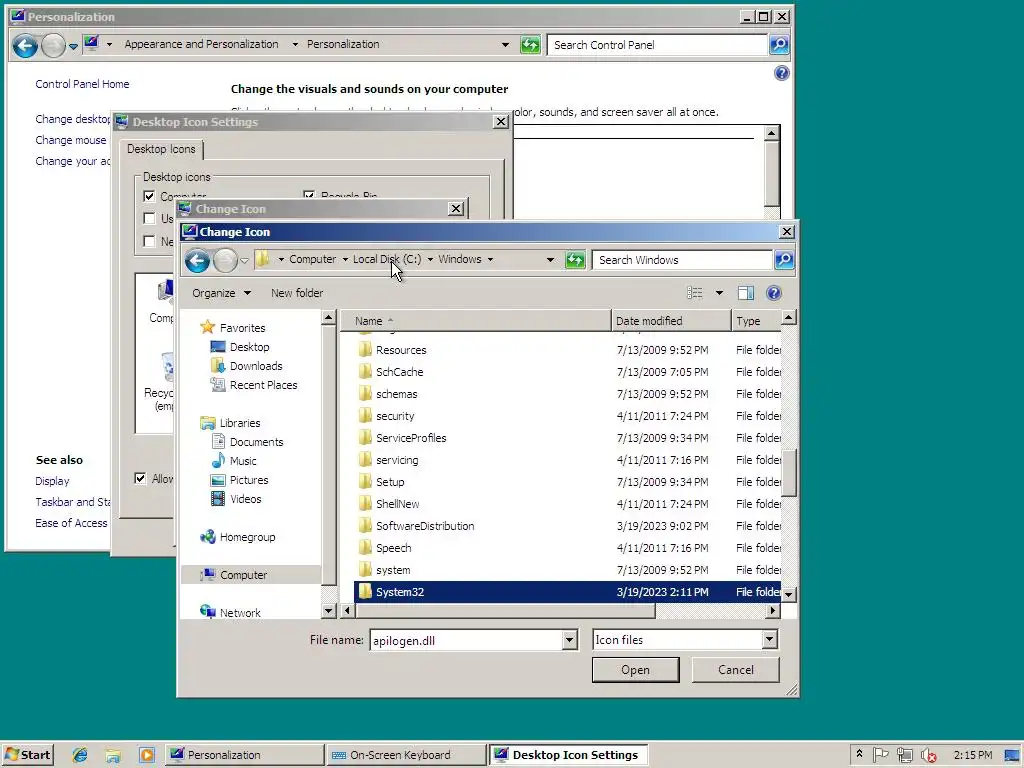Screen dimensions: 1024x768
Task: Select the Desktop Icons tab
Action: click(x=161, y=149)
